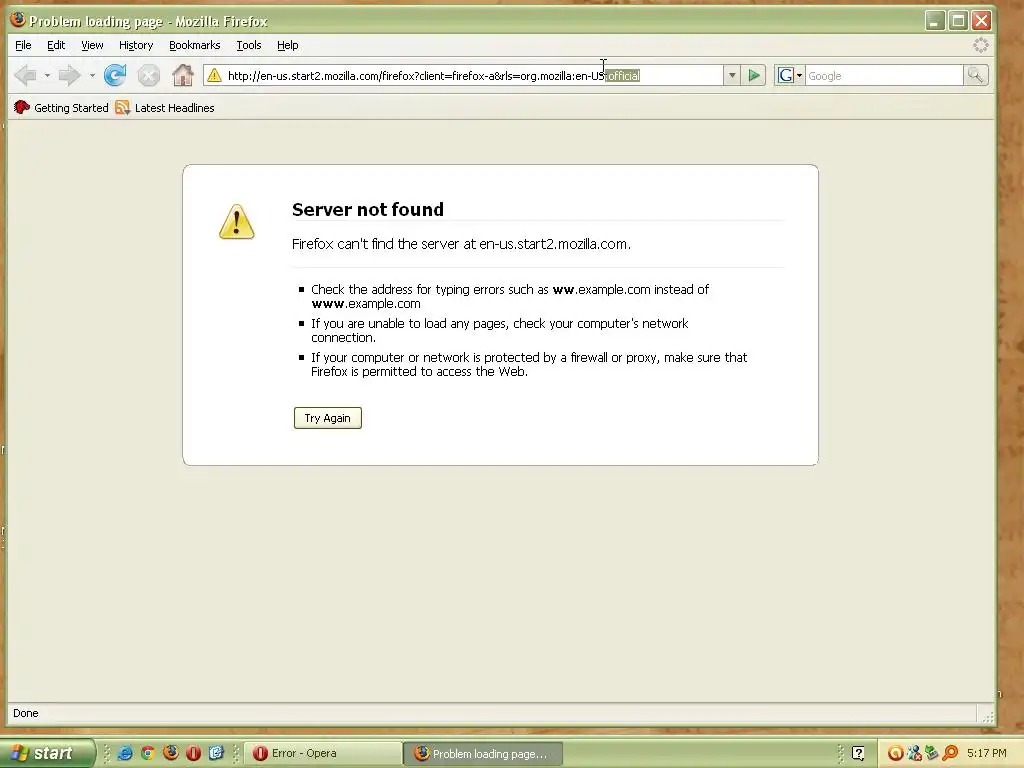Click the help question mark taskbar icon
The image size is (1024, 768).
pos(858,753)
